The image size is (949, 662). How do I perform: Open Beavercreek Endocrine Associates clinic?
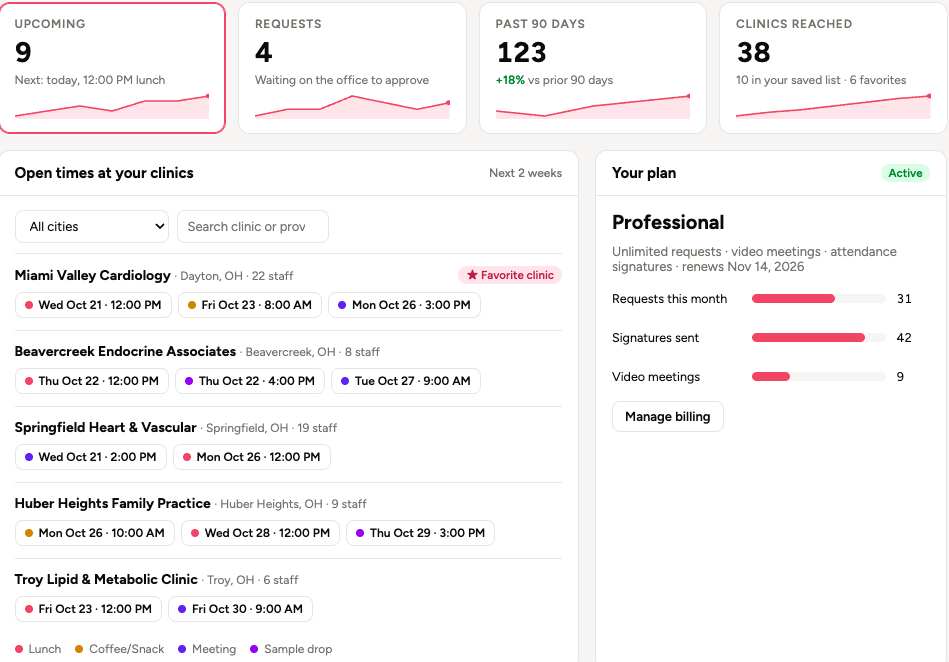pos(125,352)
